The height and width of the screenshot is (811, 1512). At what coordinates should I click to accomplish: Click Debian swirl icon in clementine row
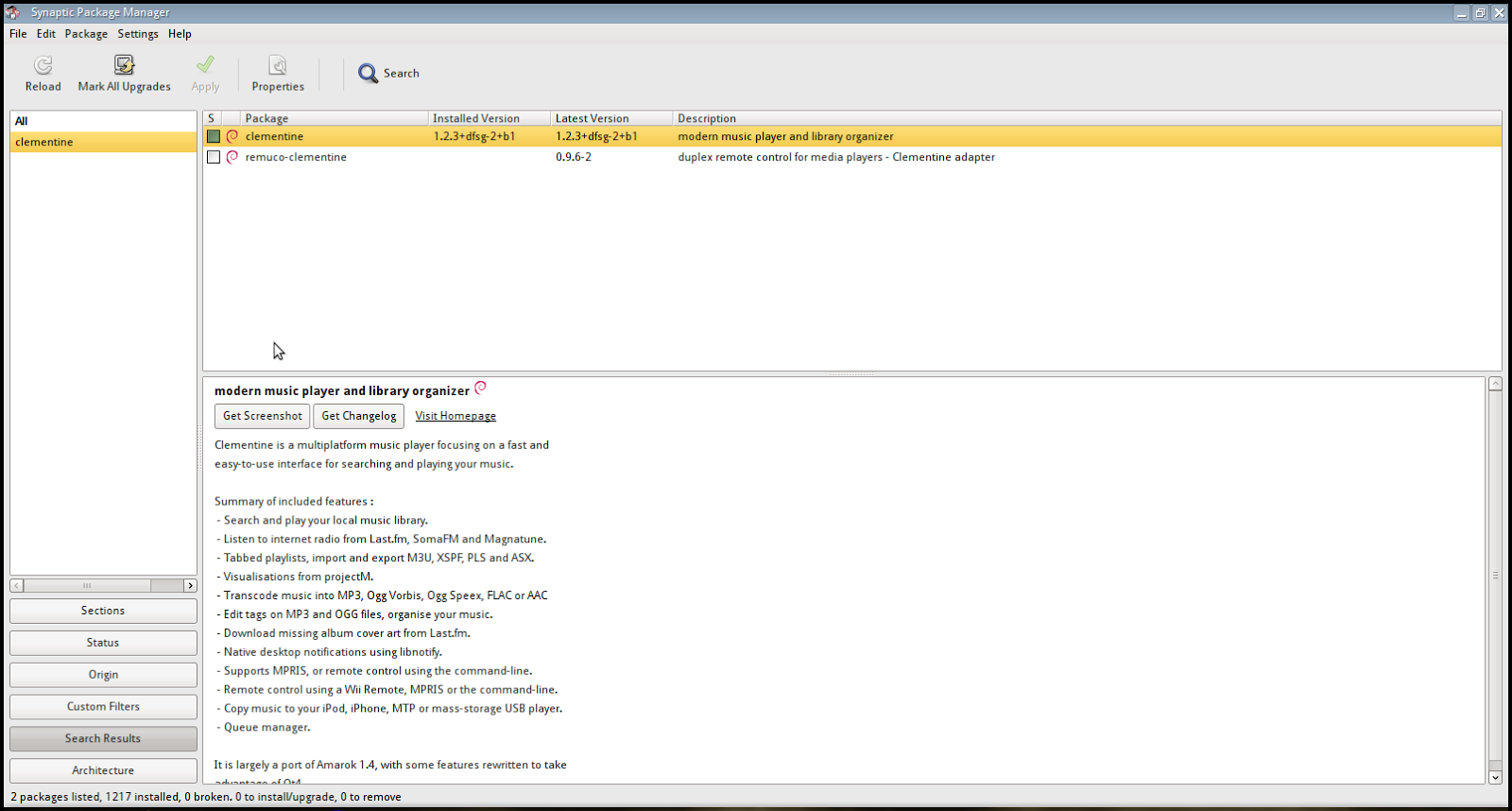tap(232, 136)
